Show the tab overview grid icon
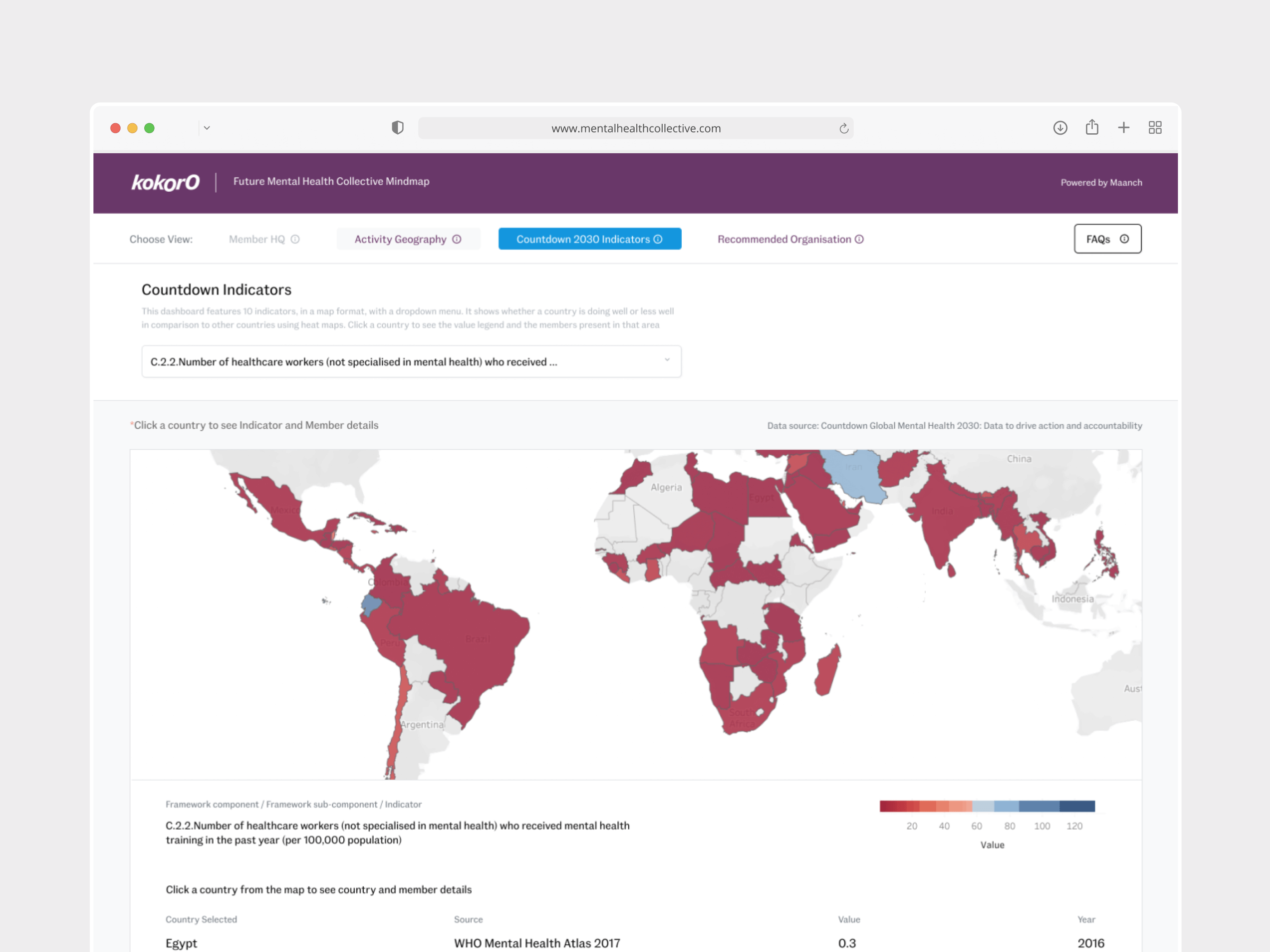This screenshot has height=952, width=1270. [1155, 127]
